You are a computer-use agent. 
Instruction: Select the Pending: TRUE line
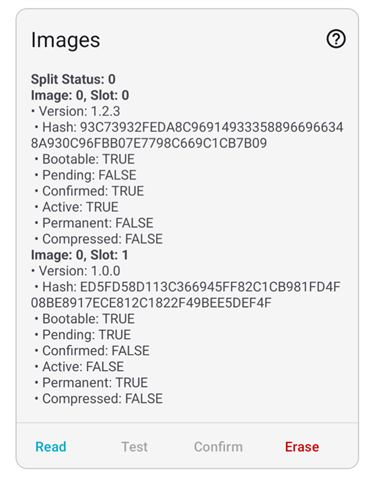coord(83,335)
